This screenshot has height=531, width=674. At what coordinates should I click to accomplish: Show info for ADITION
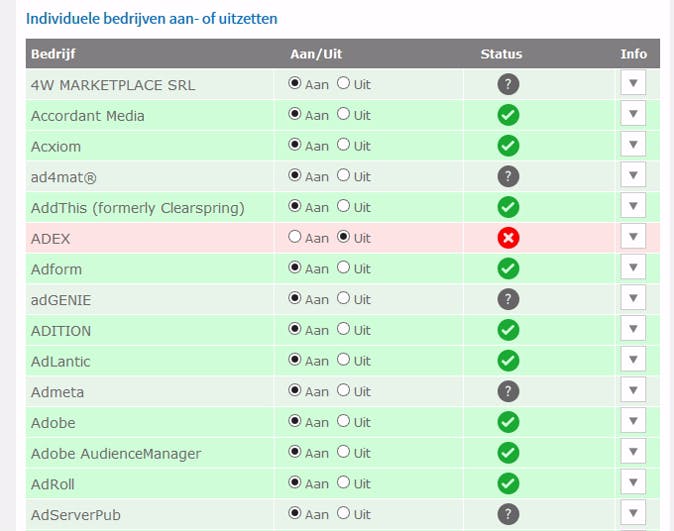point(633,328)
